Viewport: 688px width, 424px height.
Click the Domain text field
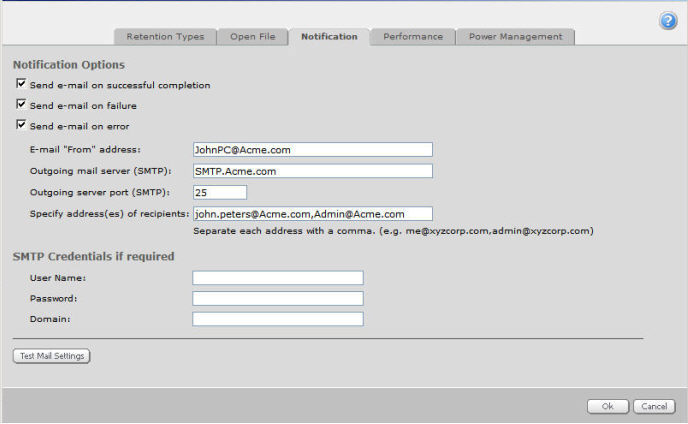tap(277, 320)
